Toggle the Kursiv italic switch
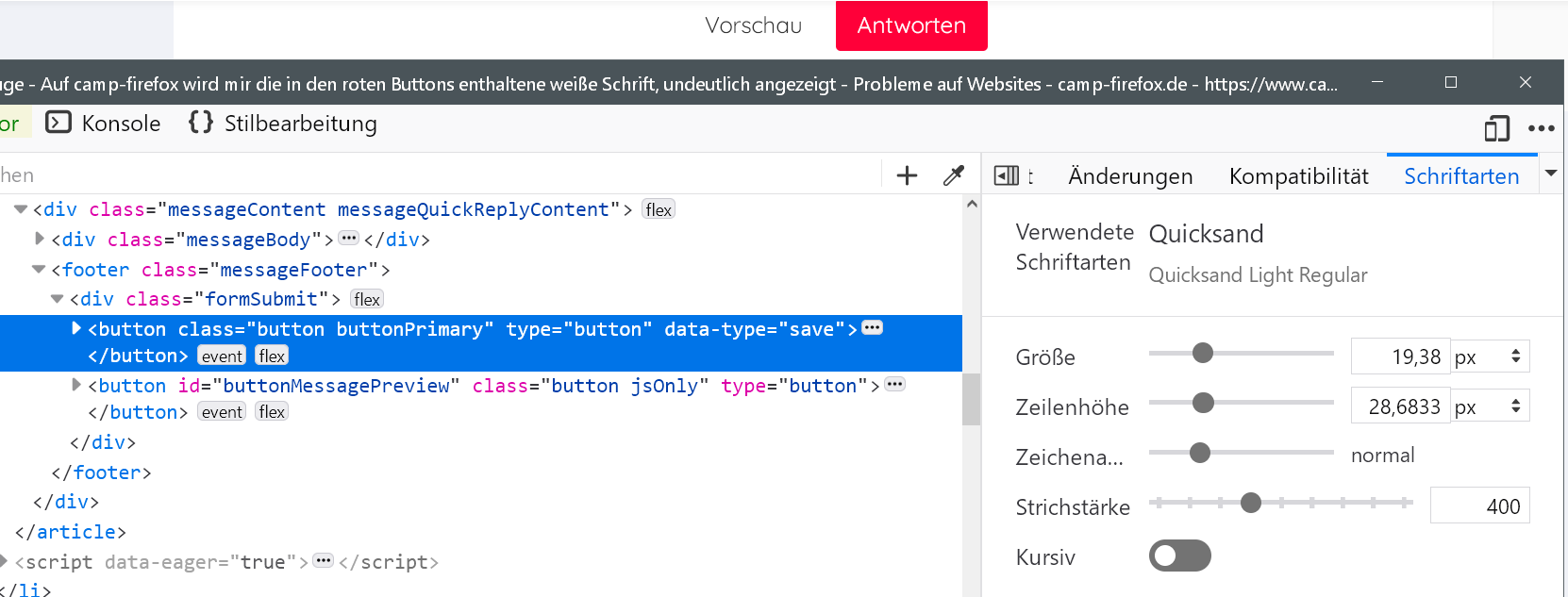1568x597 pixels. pos(1179,556)
